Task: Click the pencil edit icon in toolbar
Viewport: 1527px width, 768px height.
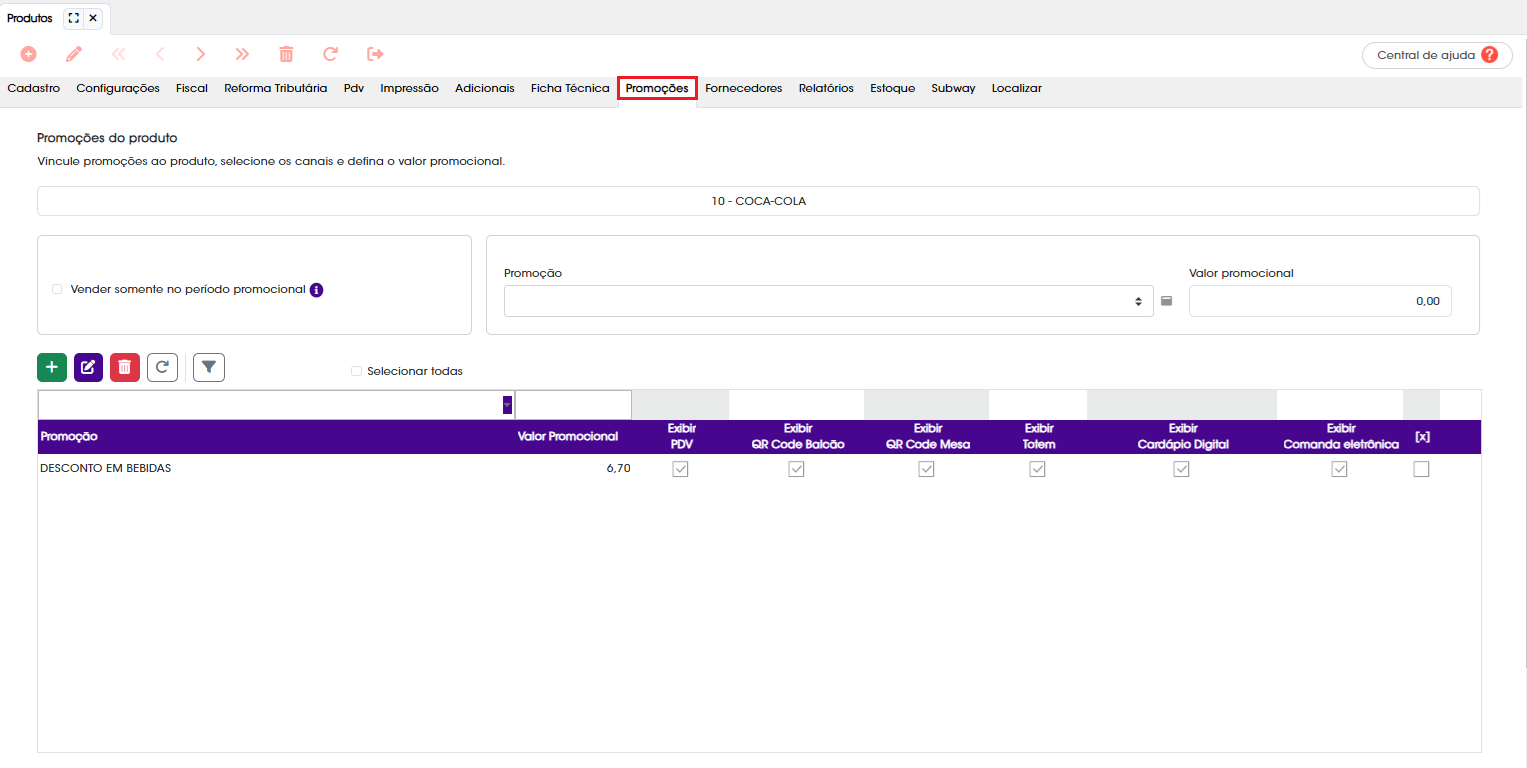Action: [x=73, y=54]
